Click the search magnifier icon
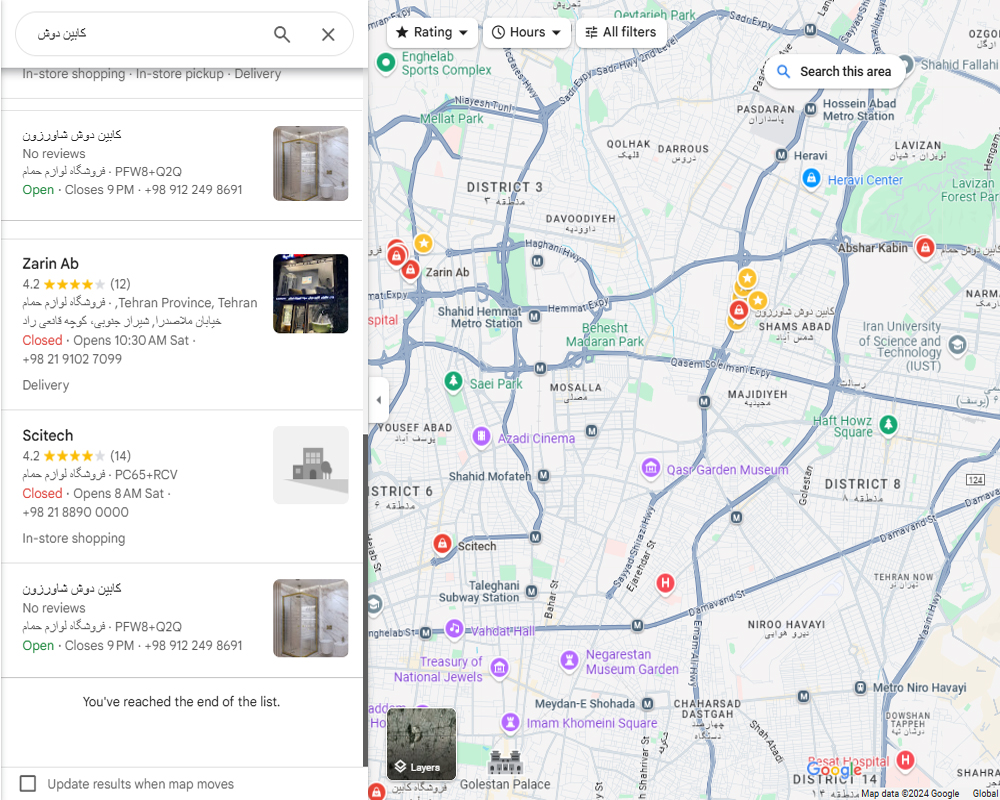Screen dimensions: 1000x800 282,34
